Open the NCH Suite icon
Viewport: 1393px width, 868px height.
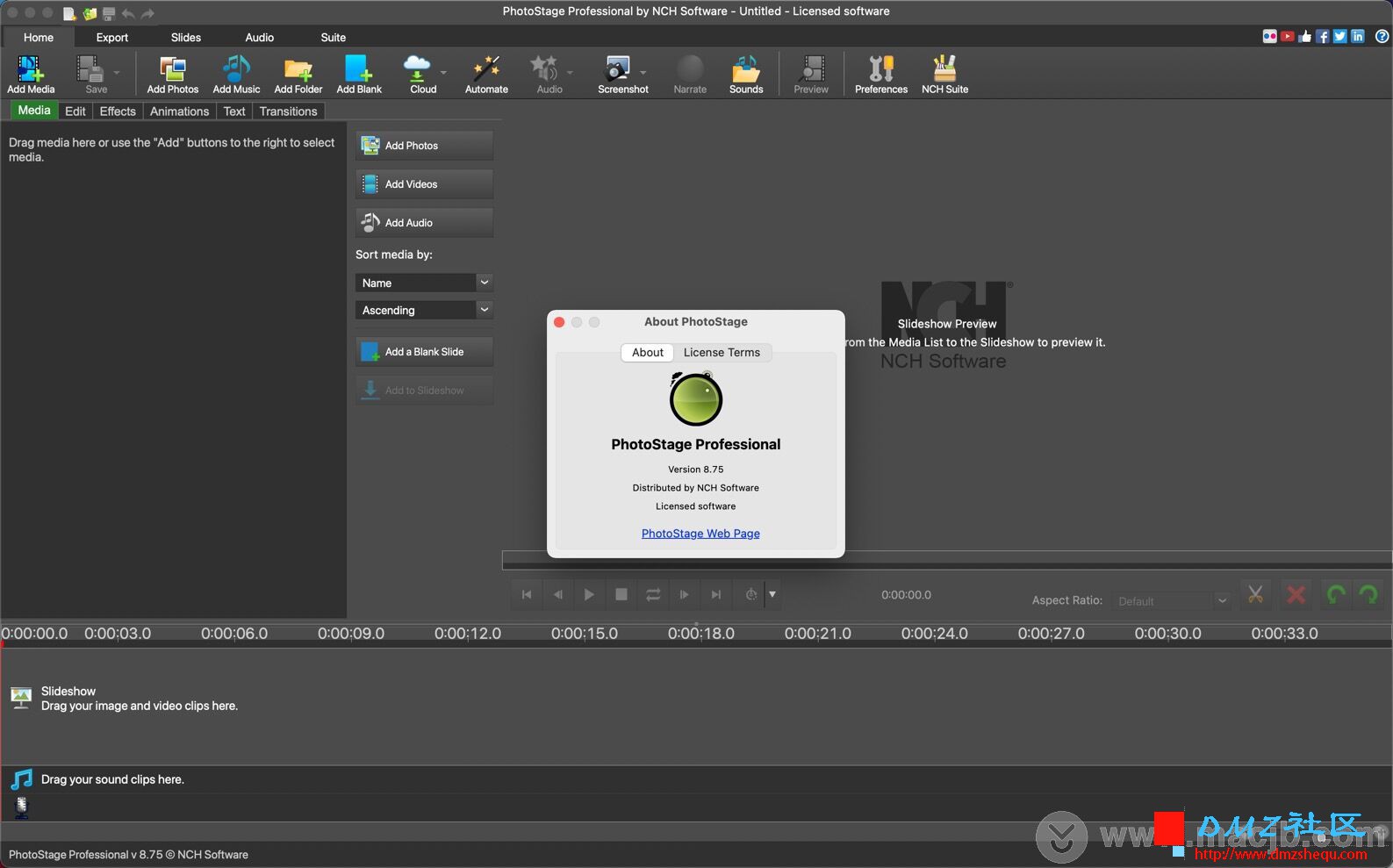(944, 74)
